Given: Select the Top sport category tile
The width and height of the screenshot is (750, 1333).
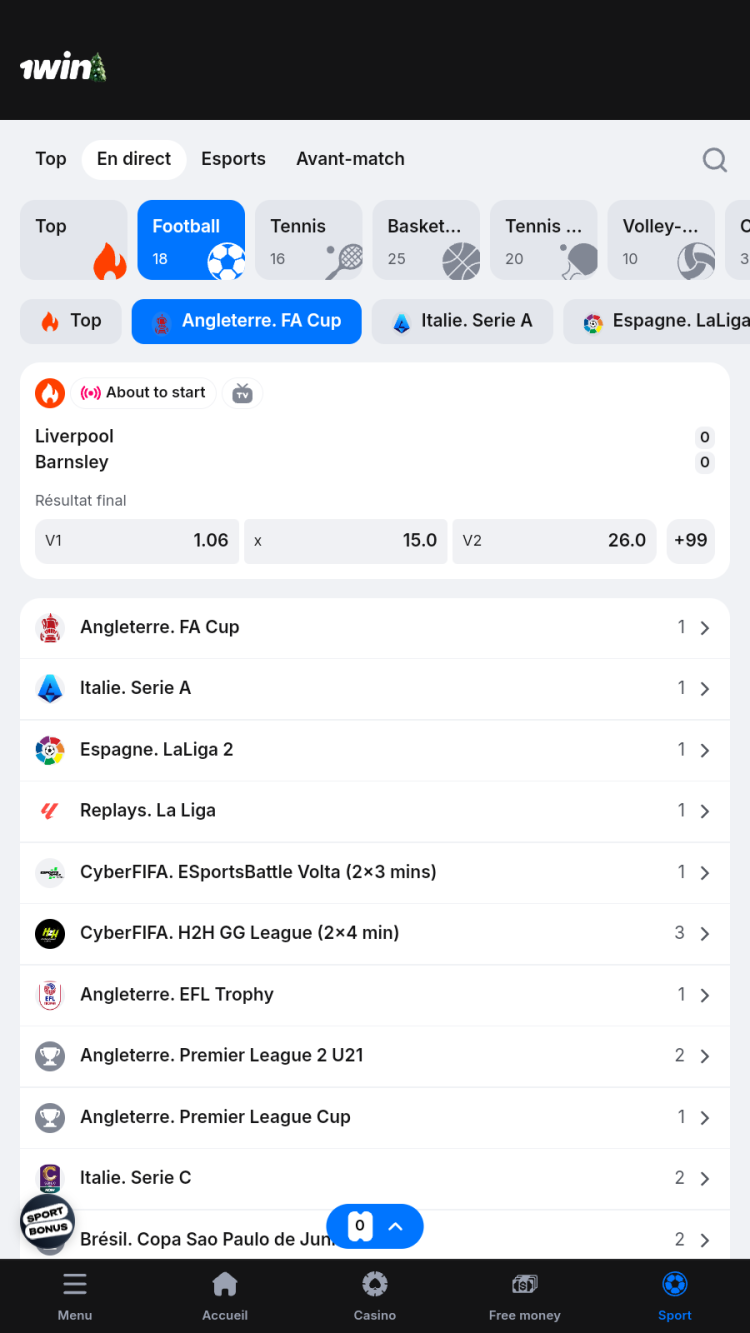Looking at the screenshot, I should click(74, 240).
